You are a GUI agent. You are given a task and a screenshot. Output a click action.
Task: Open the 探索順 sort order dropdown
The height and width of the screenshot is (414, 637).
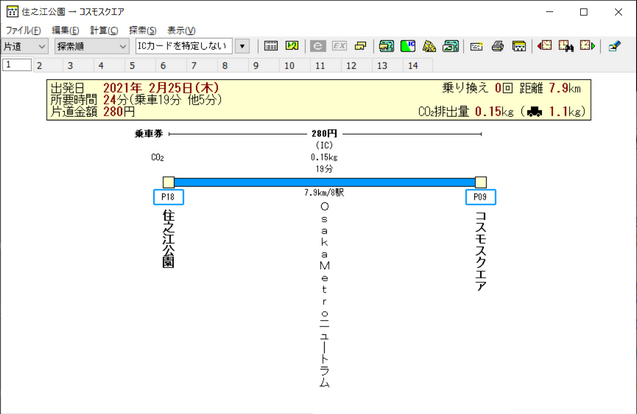click(x=92, y=47)
